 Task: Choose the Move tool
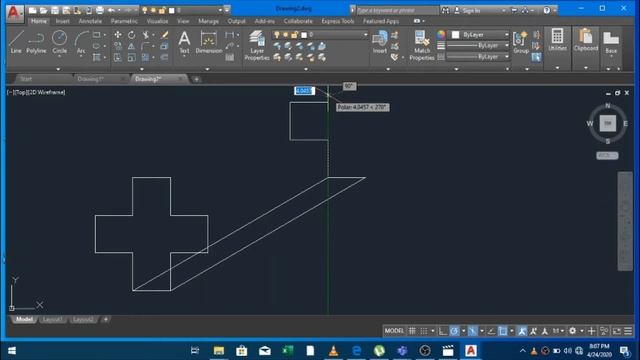118,35
